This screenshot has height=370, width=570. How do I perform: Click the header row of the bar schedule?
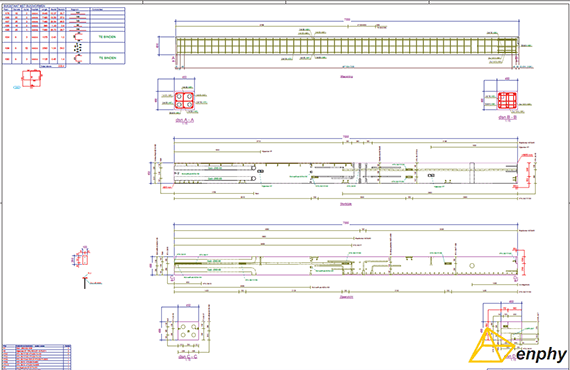tap(64, 9)
